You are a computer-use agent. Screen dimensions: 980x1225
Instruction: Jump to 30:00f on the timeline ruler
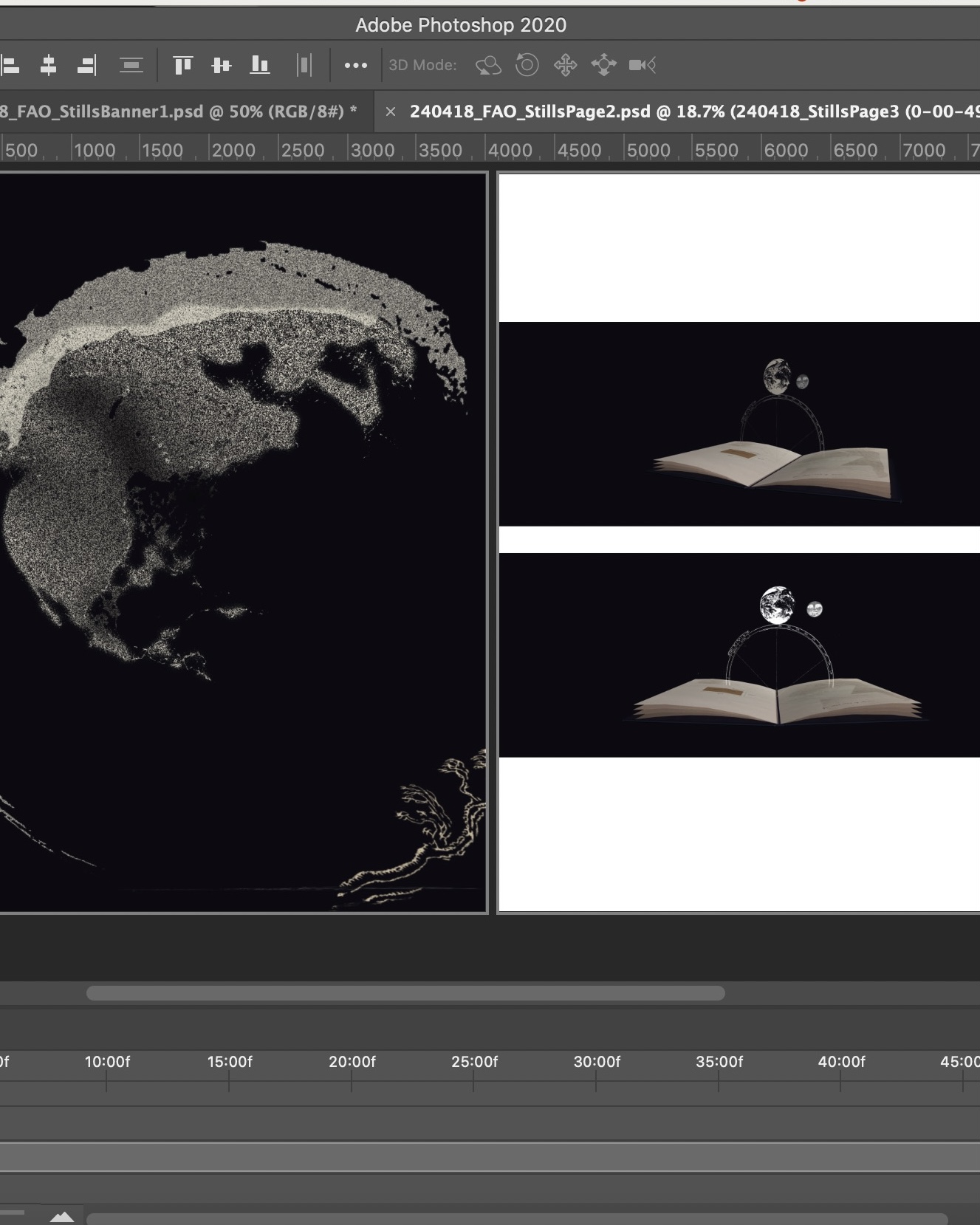[x=597, y=1062]
